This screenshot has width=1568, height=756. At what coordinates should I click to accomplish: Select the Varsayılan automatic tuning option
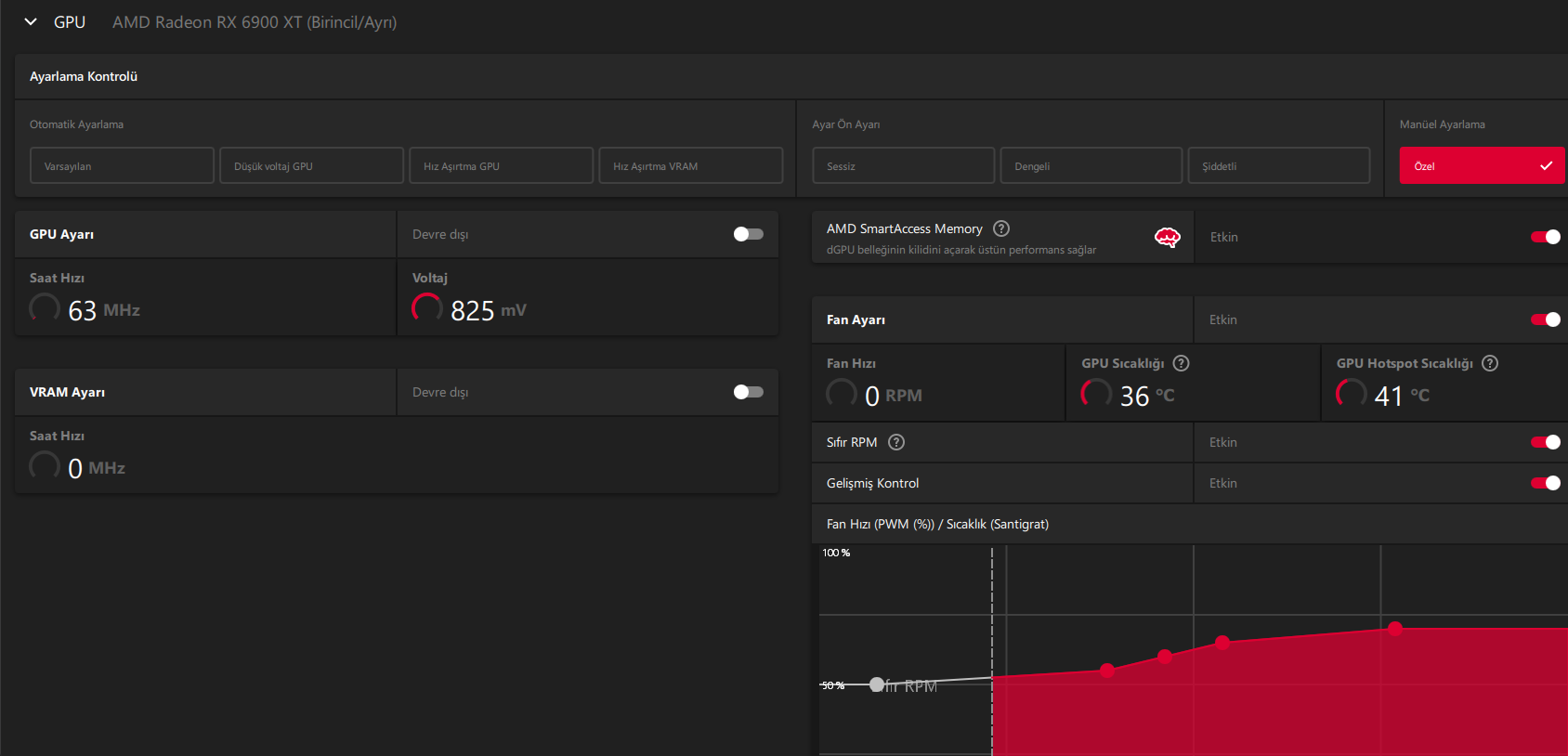122,166
